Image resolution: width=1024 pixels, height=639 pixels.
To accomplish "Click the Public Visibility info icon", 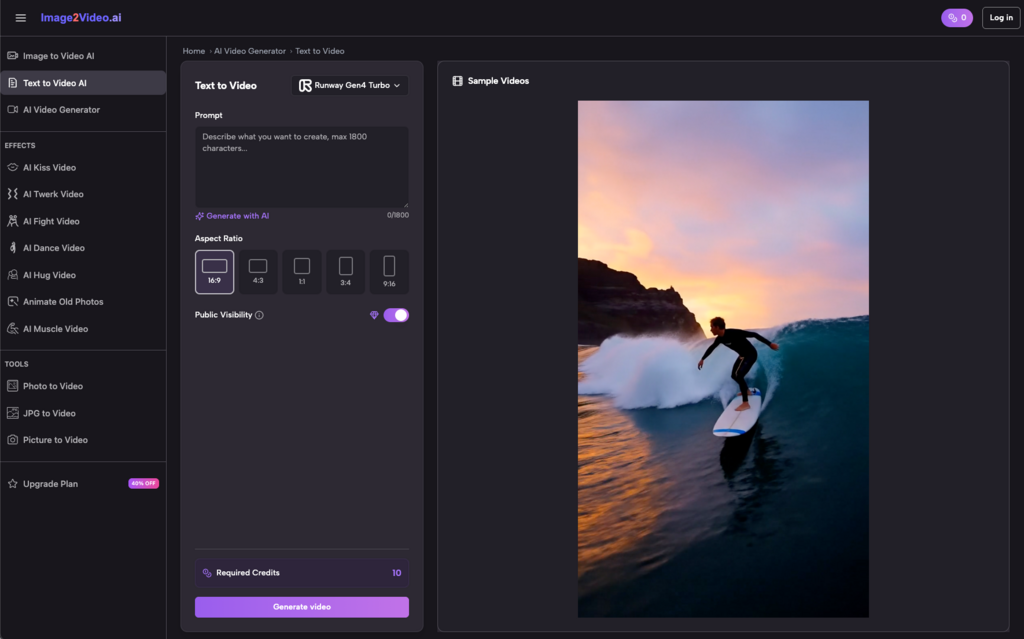I will pos(259,315).
